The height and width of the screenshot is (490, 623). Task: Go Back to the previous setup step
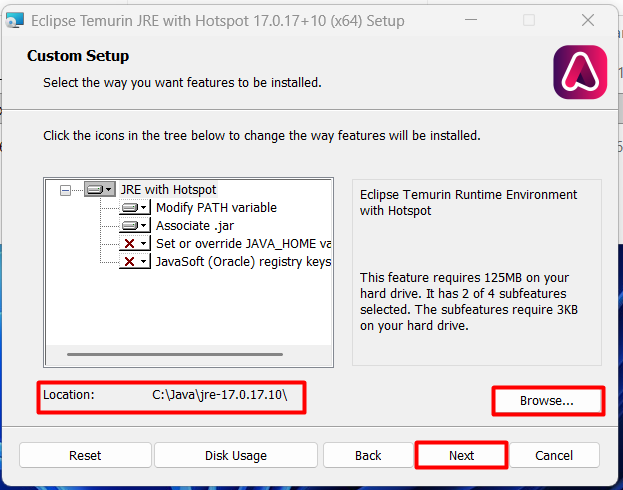point(368,455)
